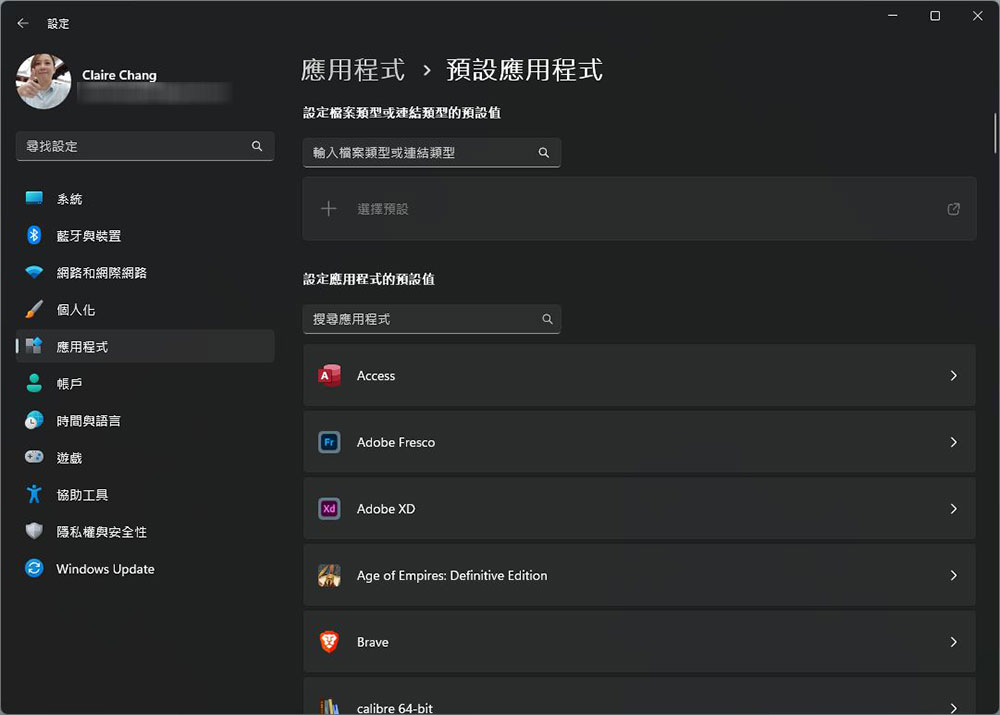
Task: Click the Adobe XD name text
Action: coord(386,509)
